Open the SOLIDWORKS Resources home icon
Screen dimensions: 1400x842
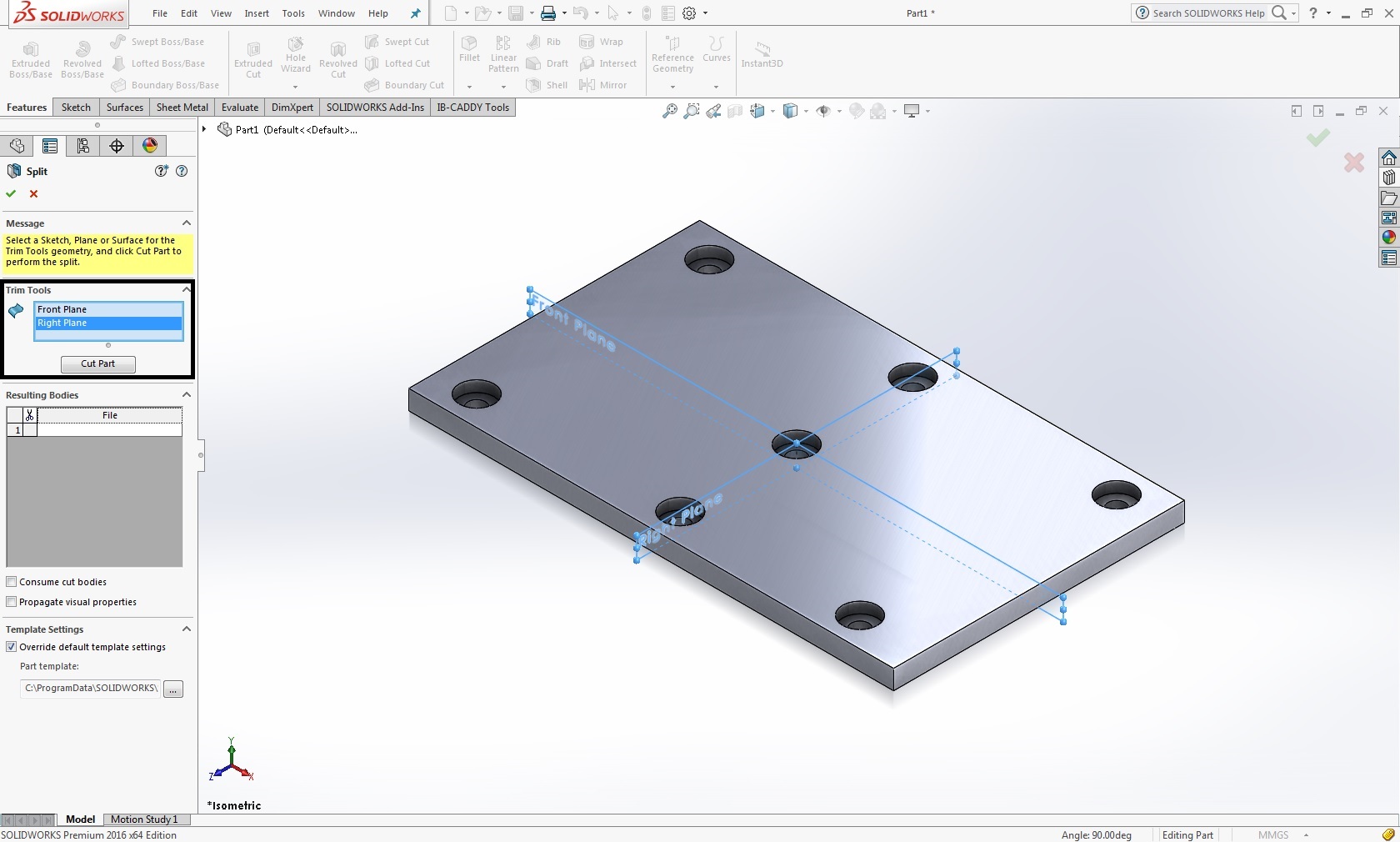[1388, 158]
